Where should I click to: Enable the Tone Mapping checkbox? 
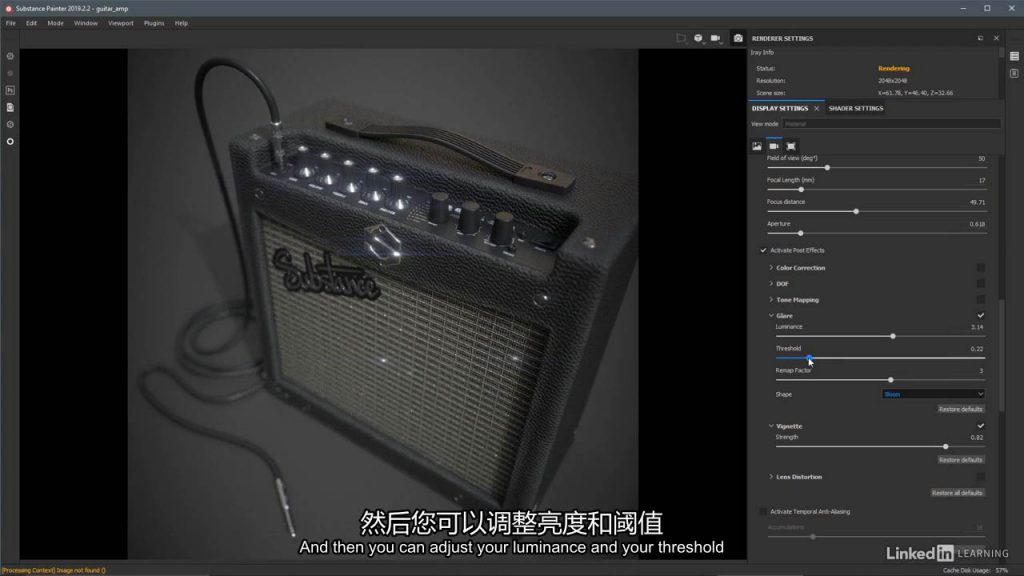point(980,300)
